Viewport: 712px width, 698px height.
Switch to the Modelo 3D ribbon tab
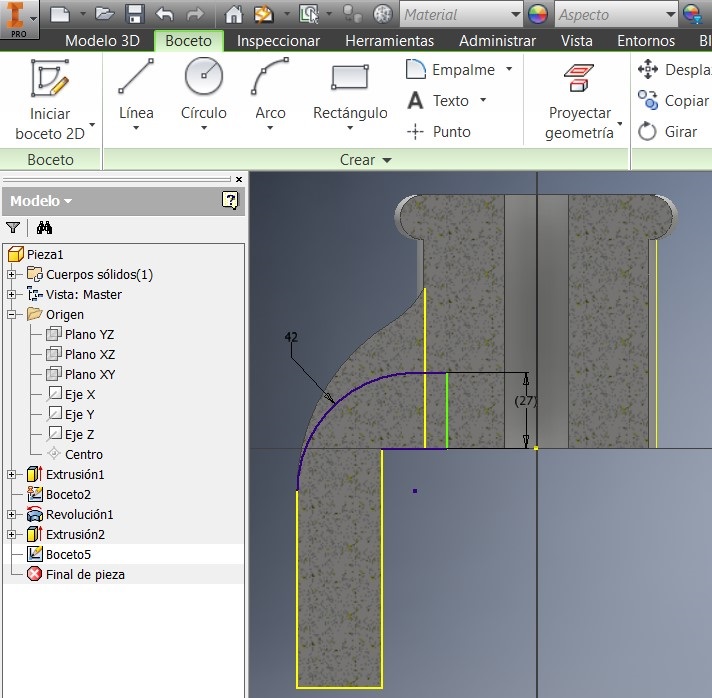[x=102, y=41]
